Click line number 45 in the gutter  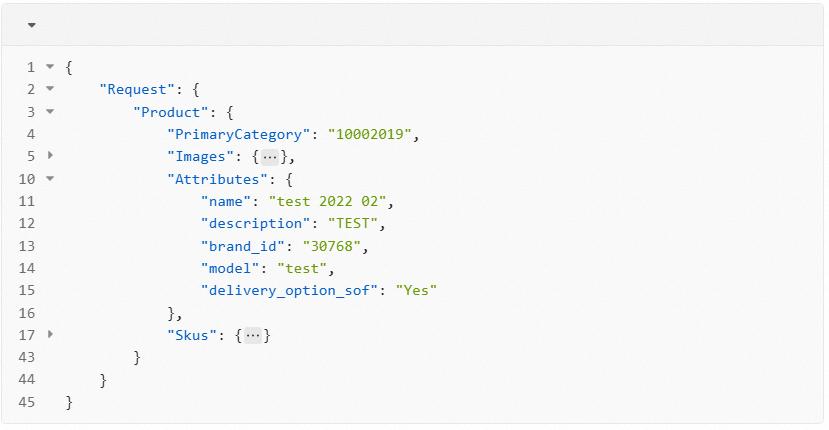click(27, 402)
